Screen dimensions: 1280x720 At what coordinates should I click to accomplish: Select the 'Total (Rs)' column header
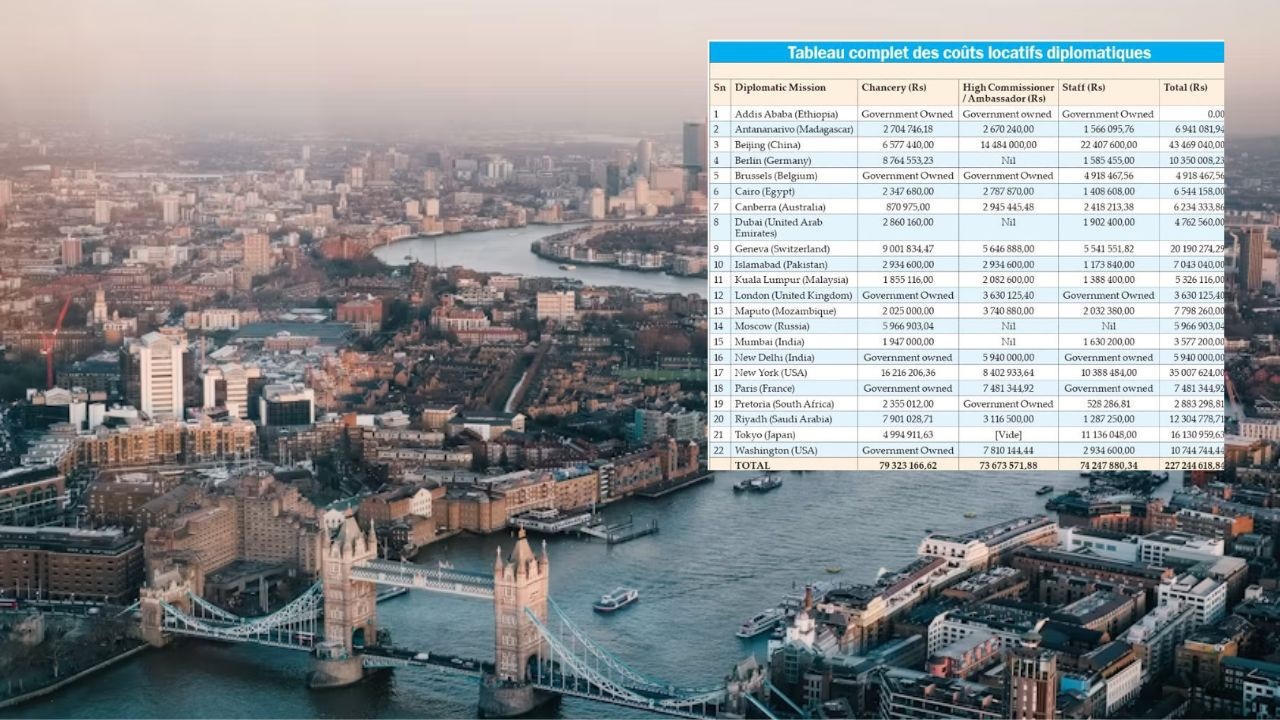pos(1186,88)
